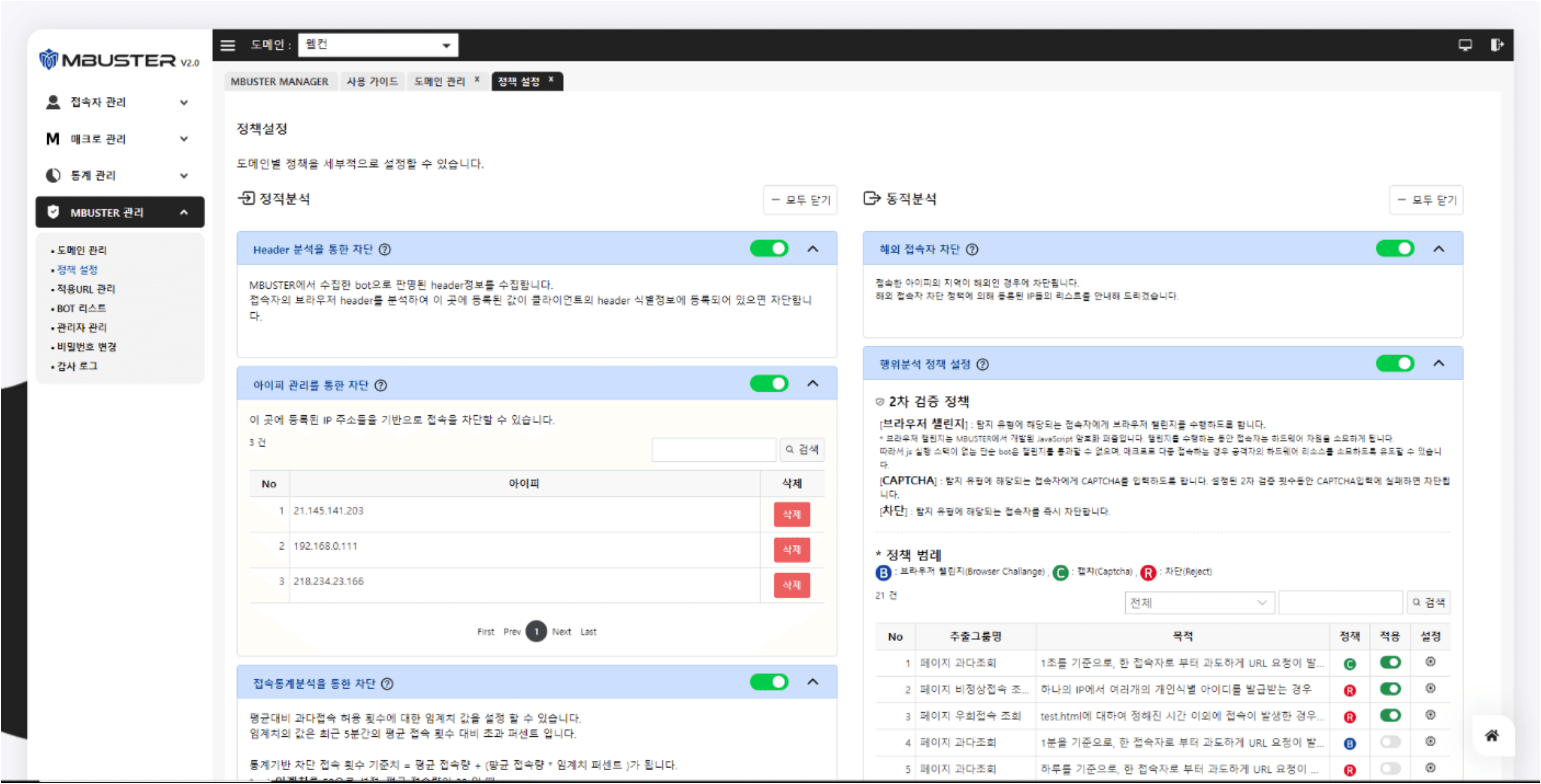Open settings gear for policy row 5
Image resolution: width=1541 pixels, height=784 pixels.
(x=1430, y=768)
